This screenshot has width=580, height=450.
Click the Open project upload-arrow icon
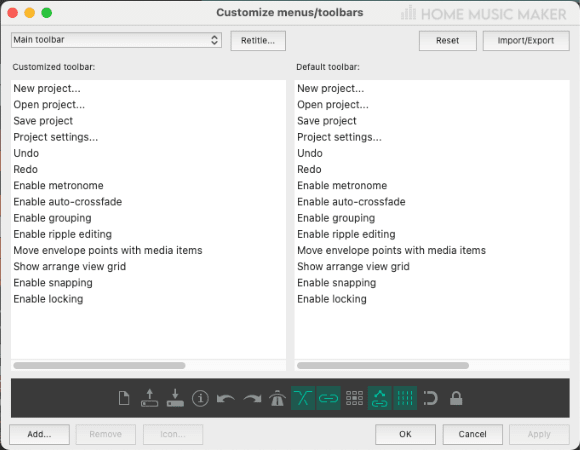(x=149, y=398)
